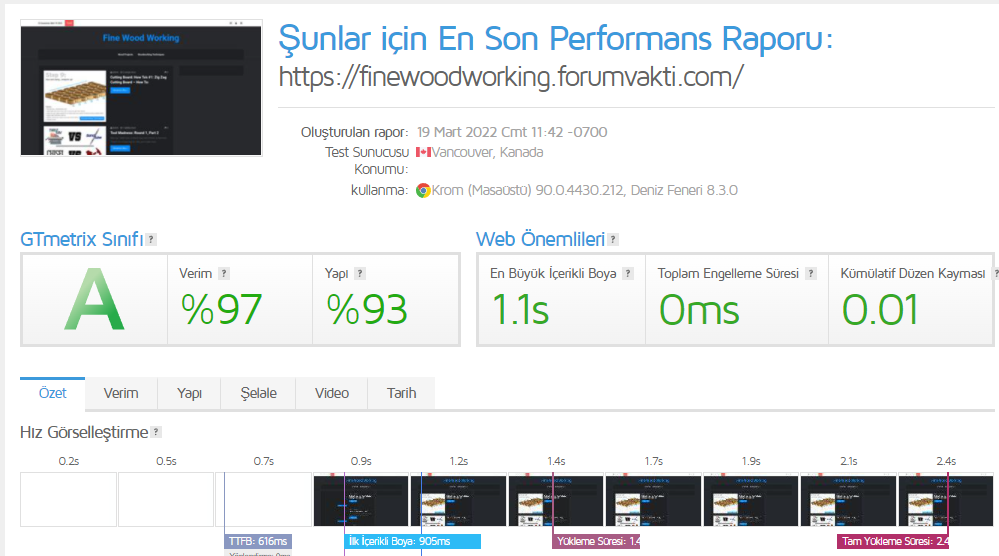
Task: Click the 0.2s filmstrip frame
Action: (x=68, y=499)
